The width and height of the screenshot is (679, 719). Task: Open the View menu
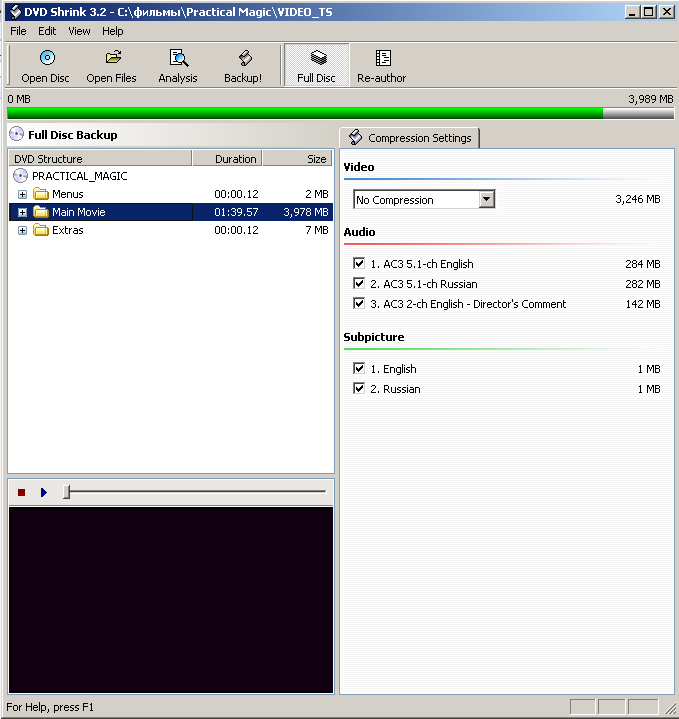(x=79, y=31)
